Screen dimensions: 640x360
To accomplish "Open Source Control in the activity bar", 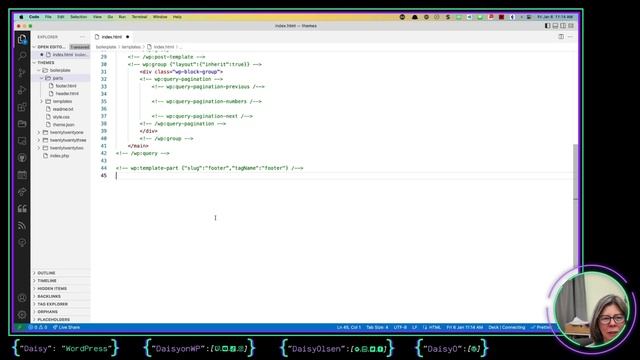I will (22, 73).
